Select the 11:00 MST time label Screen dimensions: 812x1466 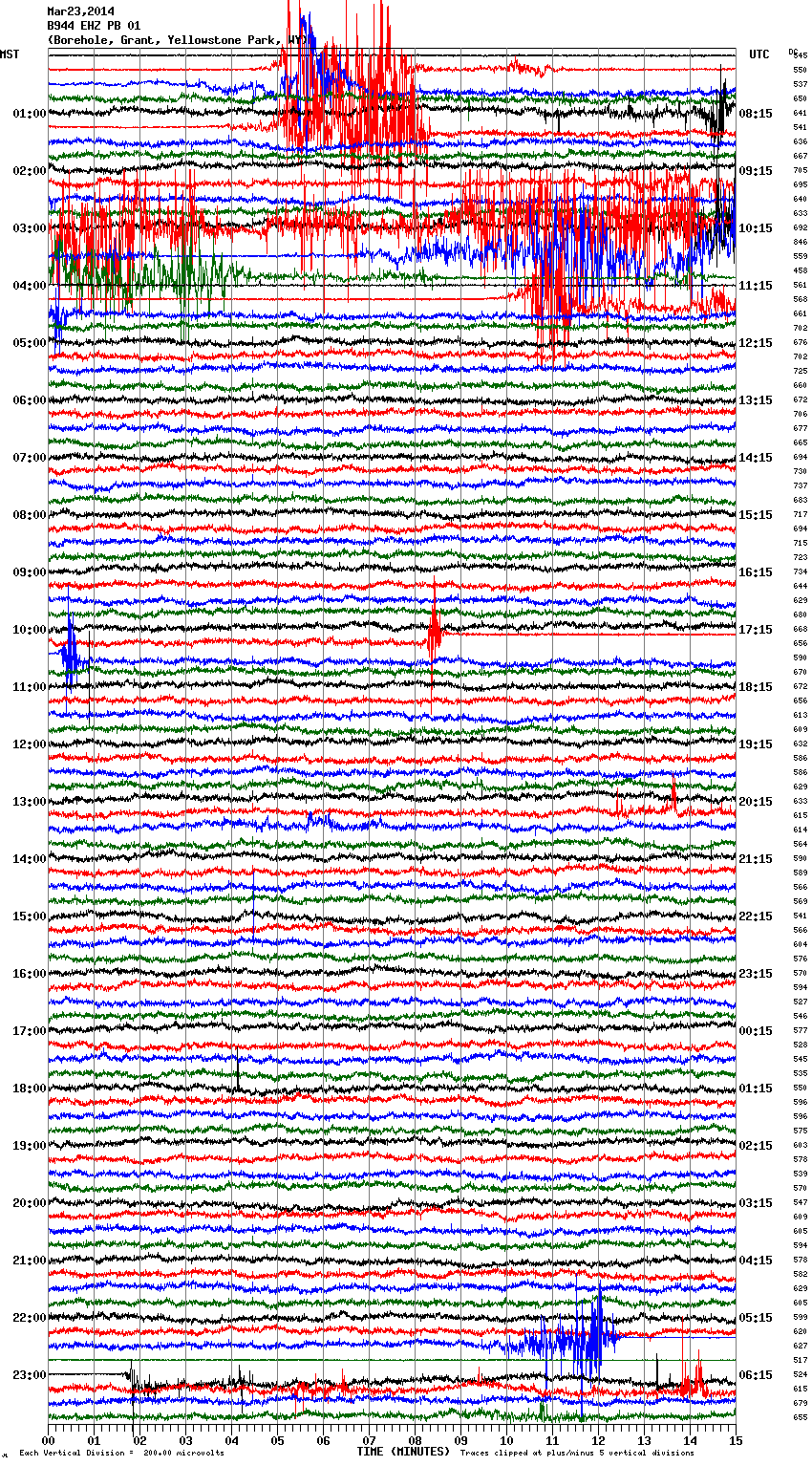point(30,687)
